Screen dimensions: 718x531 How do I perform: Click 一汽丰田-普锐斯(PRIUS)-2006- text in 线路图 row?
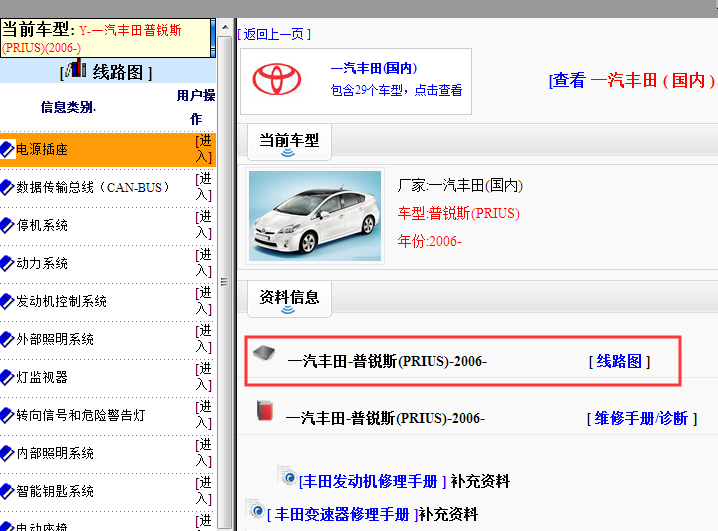point(387,362)
